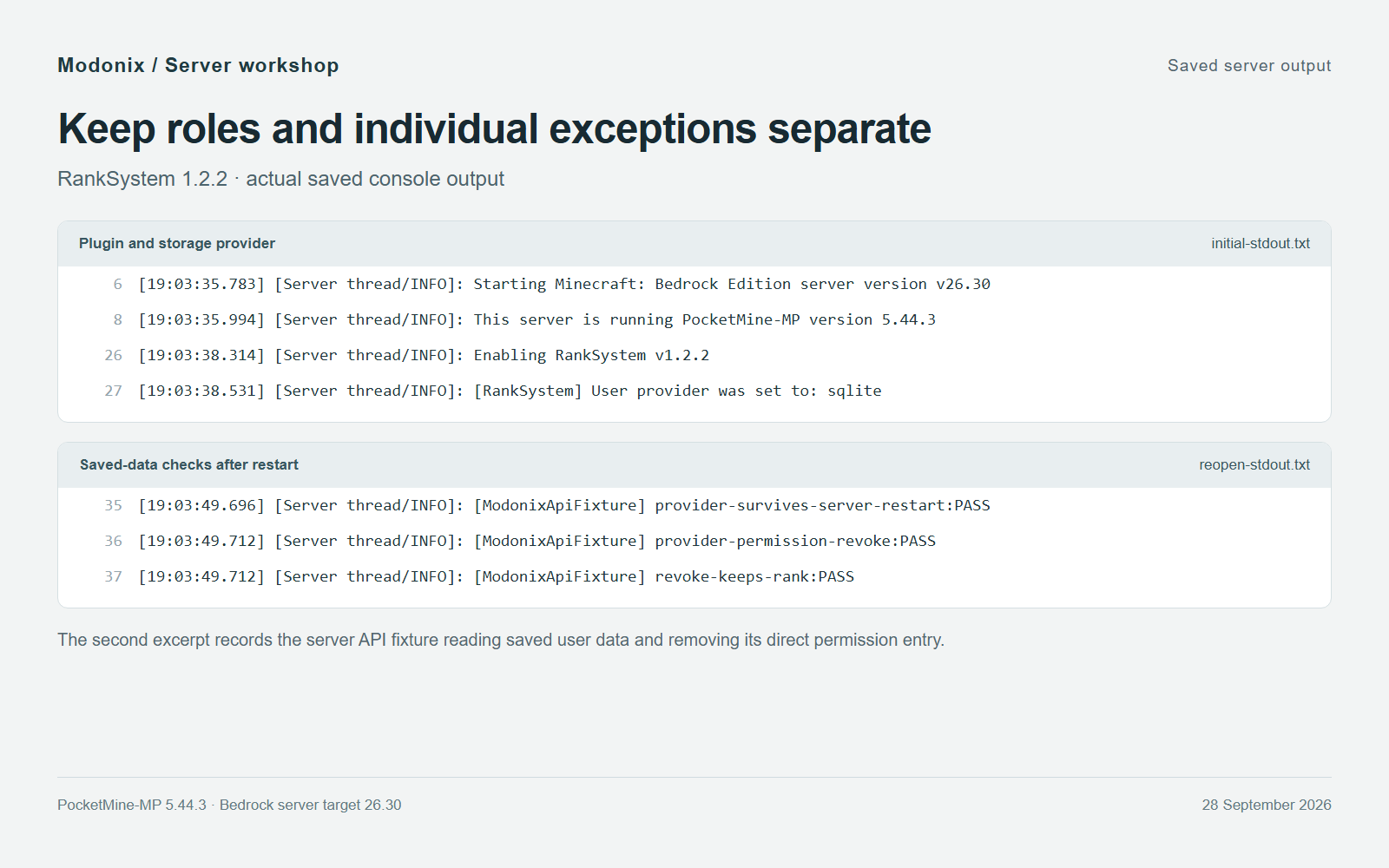Click the 'Saved server output' label
Image resolution: width=1389 pixels, height=868 pixels.
click(1249, 66)
